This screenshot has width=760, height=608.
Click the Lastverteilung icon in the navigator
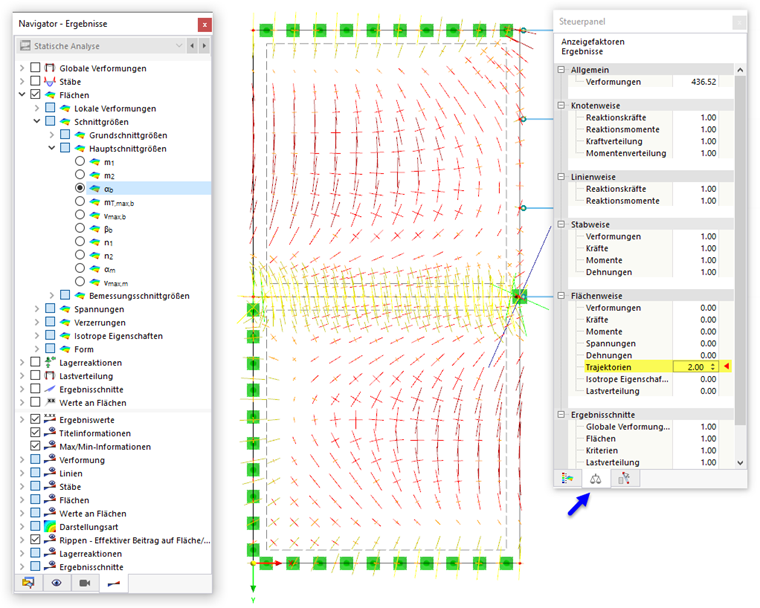click(x=49, y=376)
